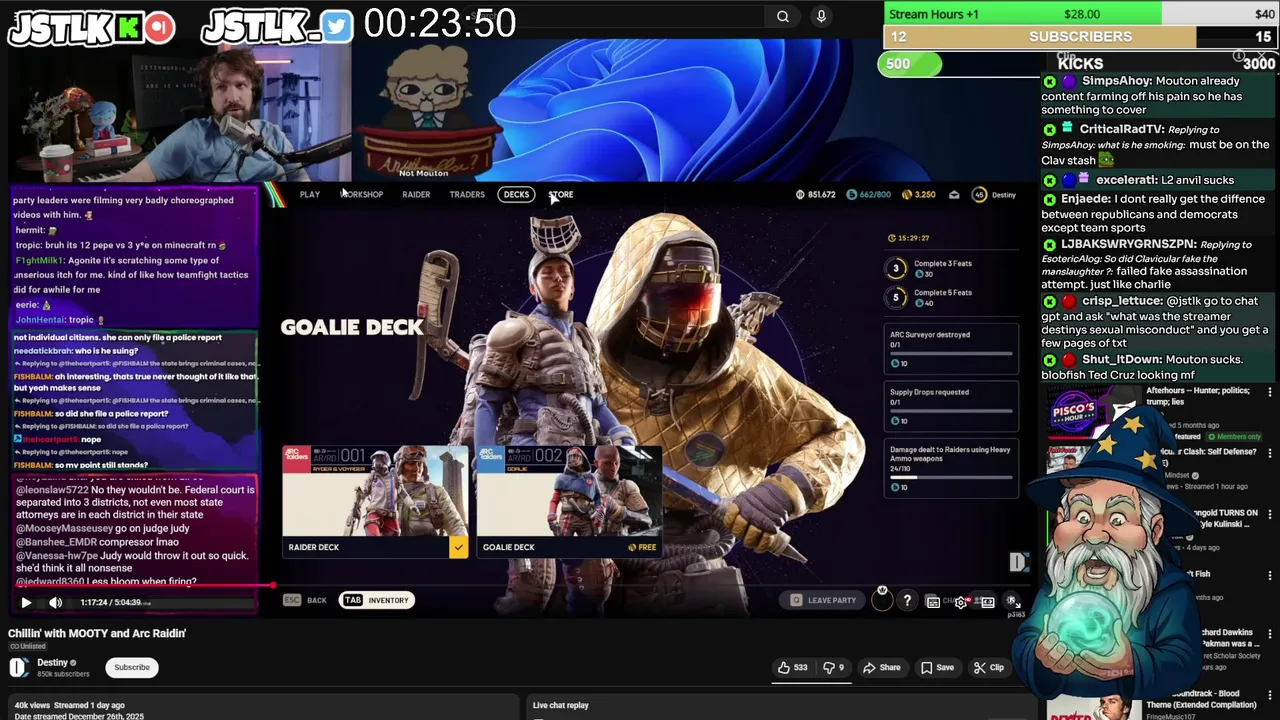
Task: Open the ARC Surveyor destroyed feat card
Action: pyautogui.click(x=952, y=348)
